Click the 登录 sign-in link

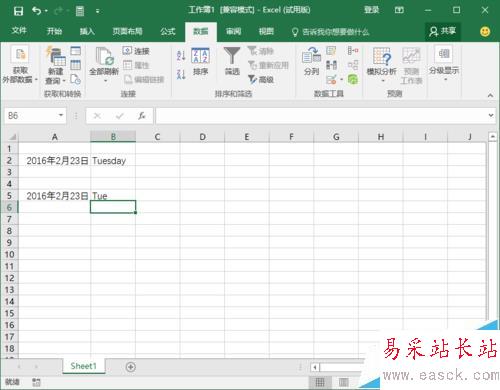tap(371, 10)
